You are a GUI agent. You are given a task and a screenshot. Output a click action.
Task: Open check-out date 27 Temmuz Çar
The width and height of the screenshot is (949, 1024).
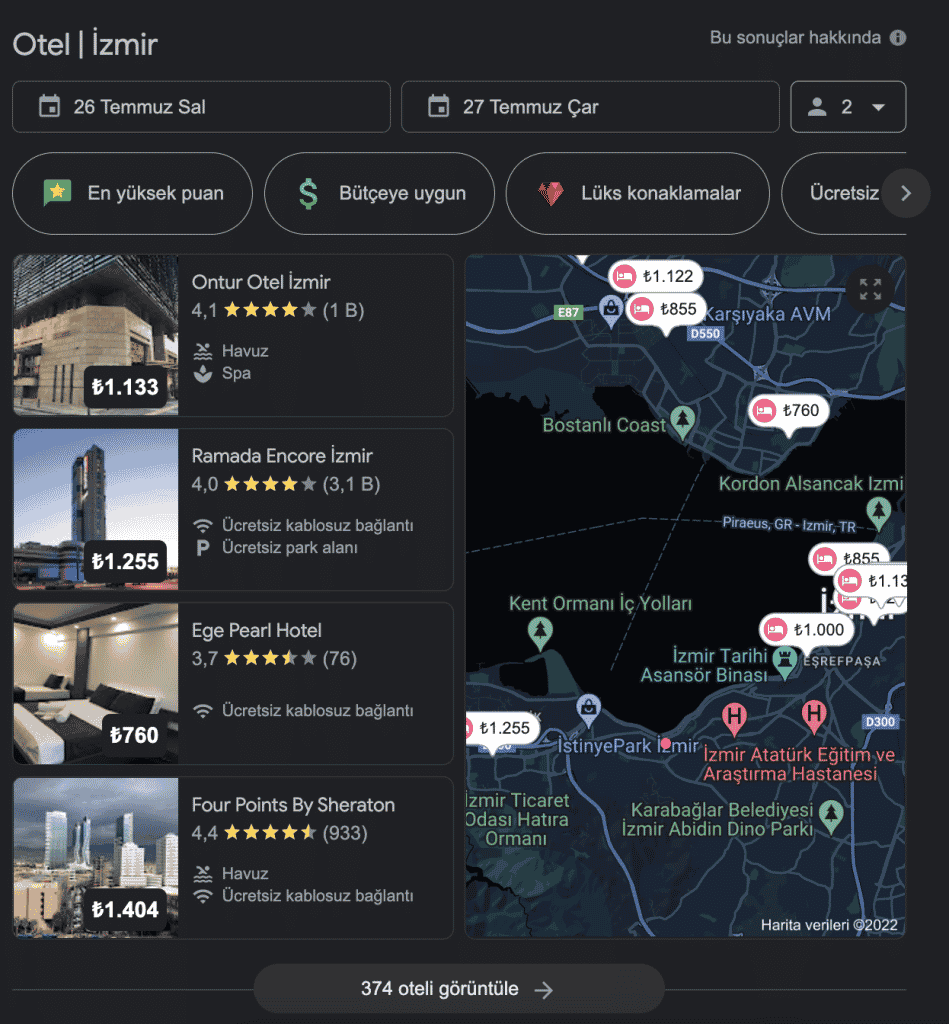click(x=589, y=107)
